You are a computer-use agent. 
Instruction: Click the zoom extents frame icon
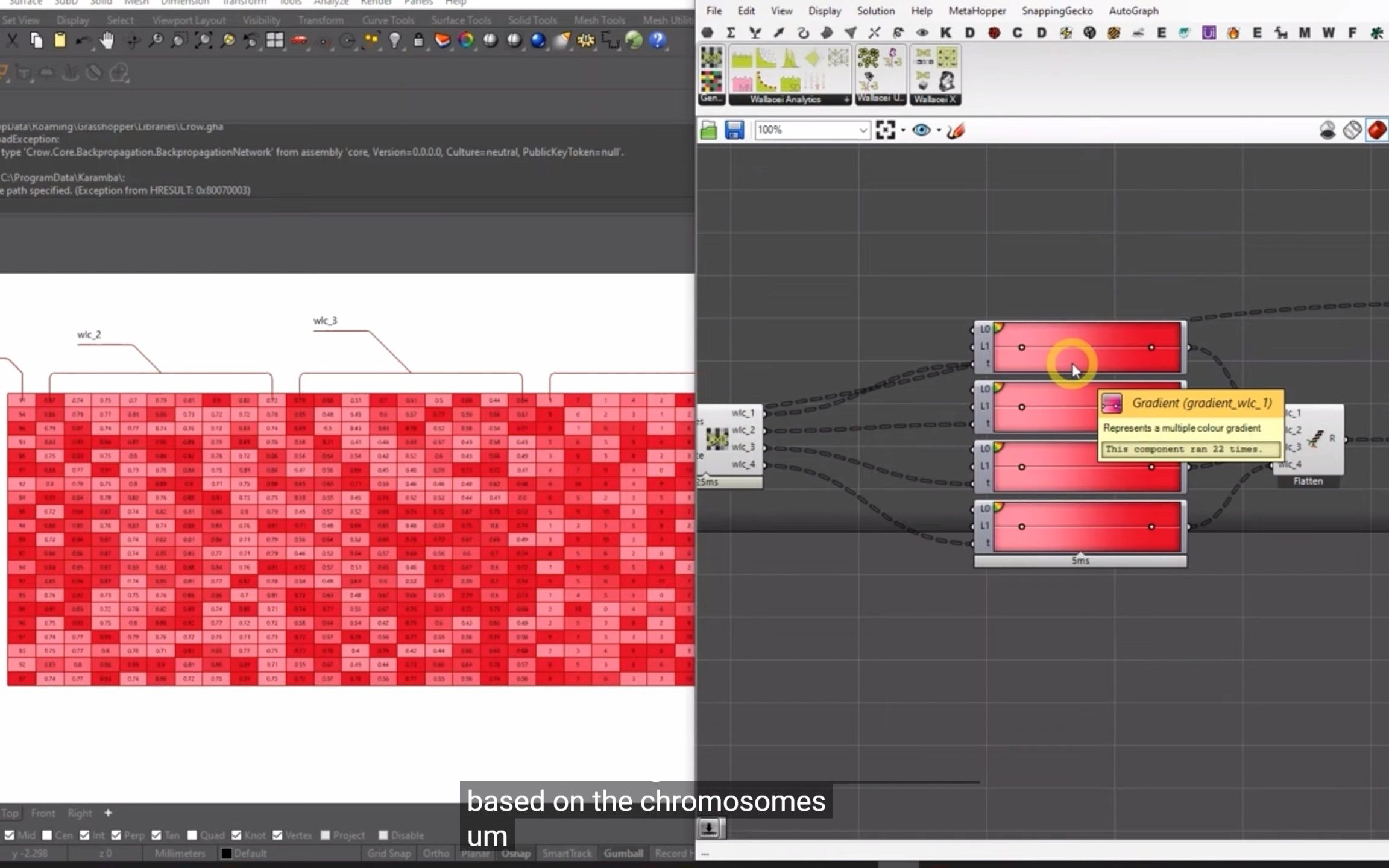(x=885, y=130)
